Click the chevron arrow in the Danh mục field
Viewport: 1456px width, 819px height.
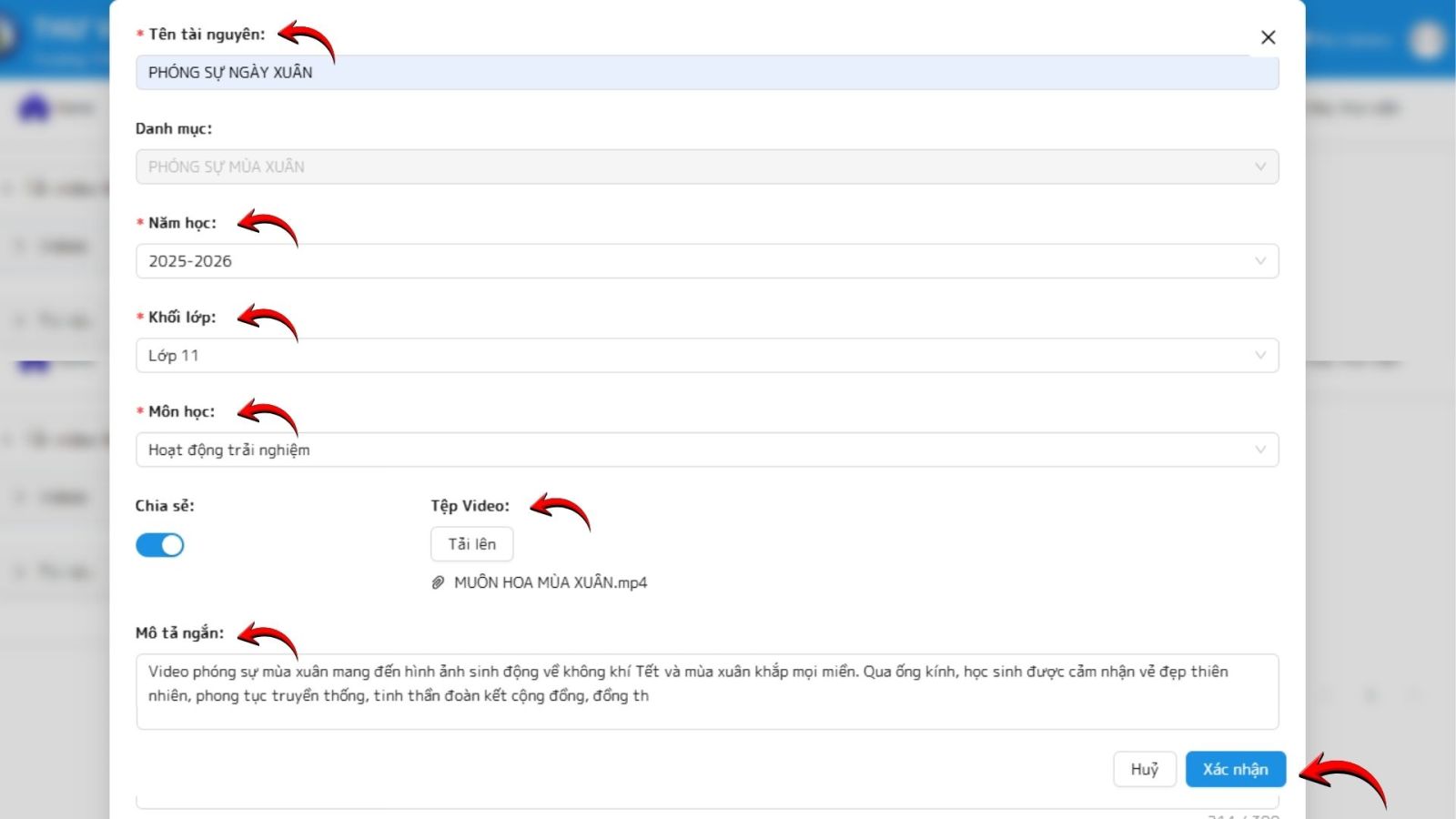[x=1259, y=167]
